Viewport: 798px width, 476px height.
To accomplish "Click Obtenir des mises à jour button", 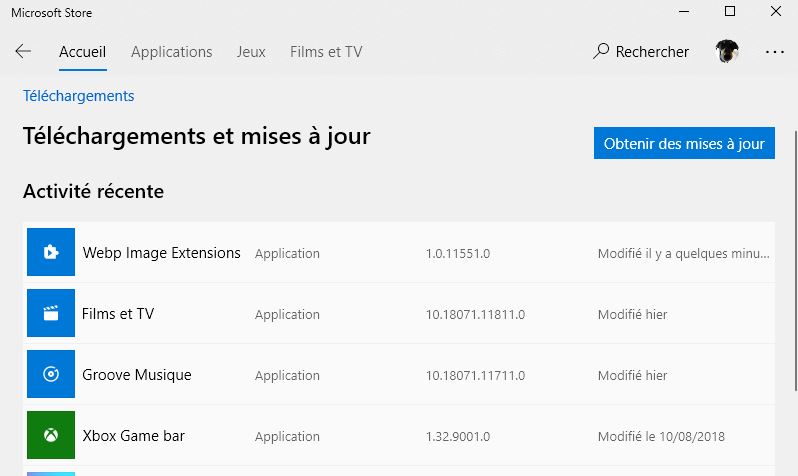I will point(684,143).
